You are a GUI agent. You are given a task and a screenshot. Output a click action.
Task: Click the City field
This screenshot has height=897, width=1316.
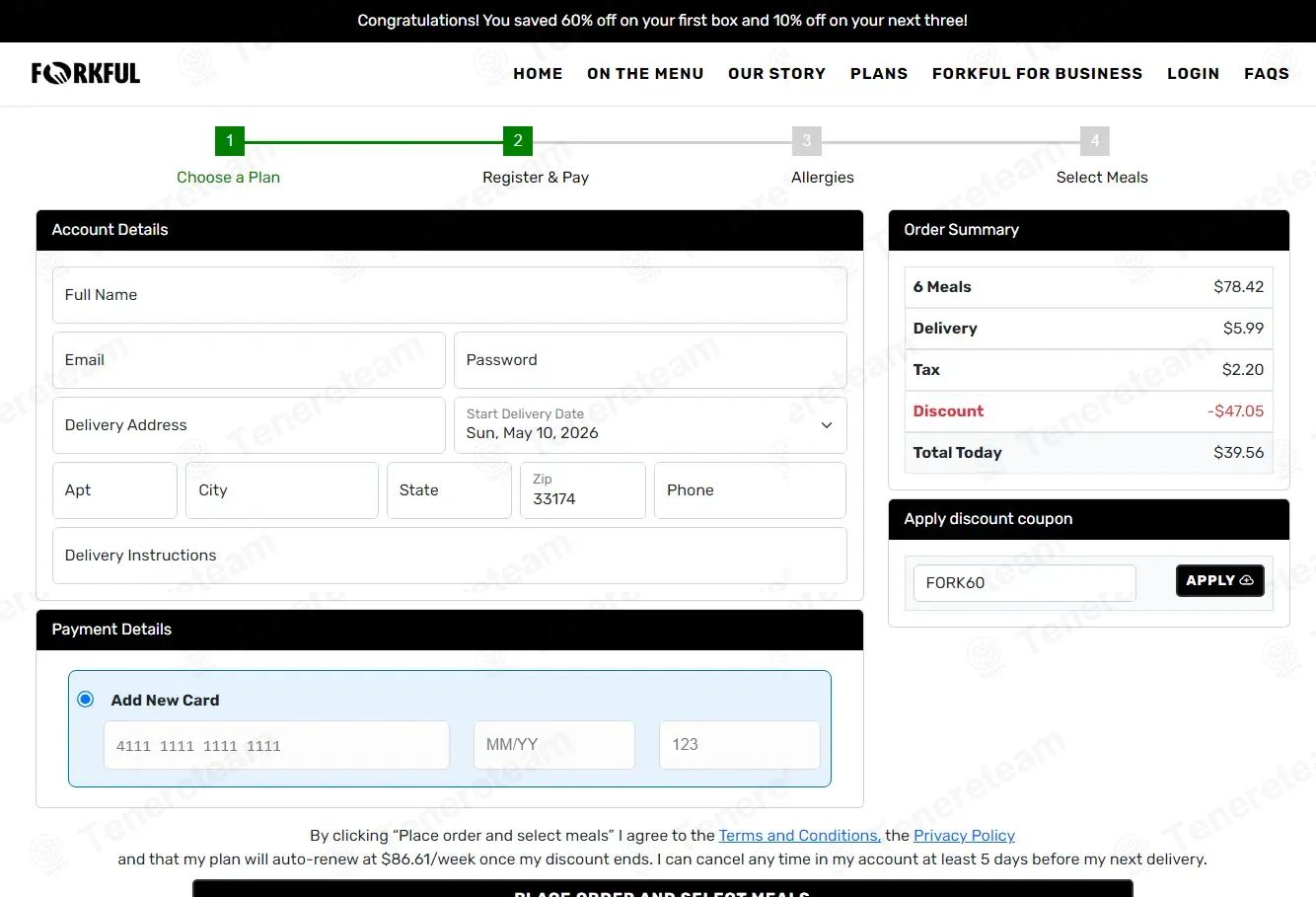click(x=282, y=490)
